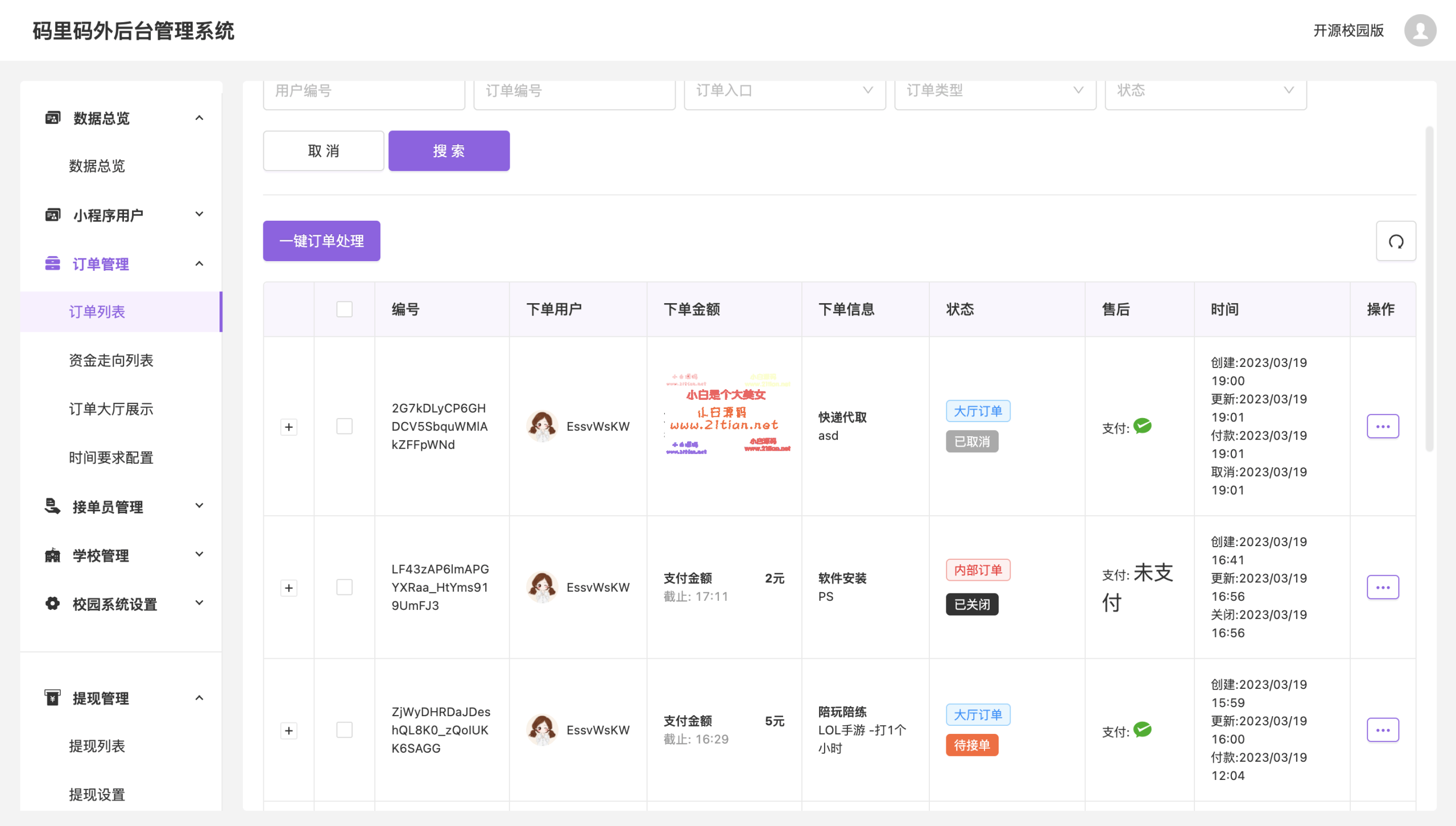Screen dimensions: 1456x826
Task: Click the 一键订单处理 button
Action: pos(321,241)
